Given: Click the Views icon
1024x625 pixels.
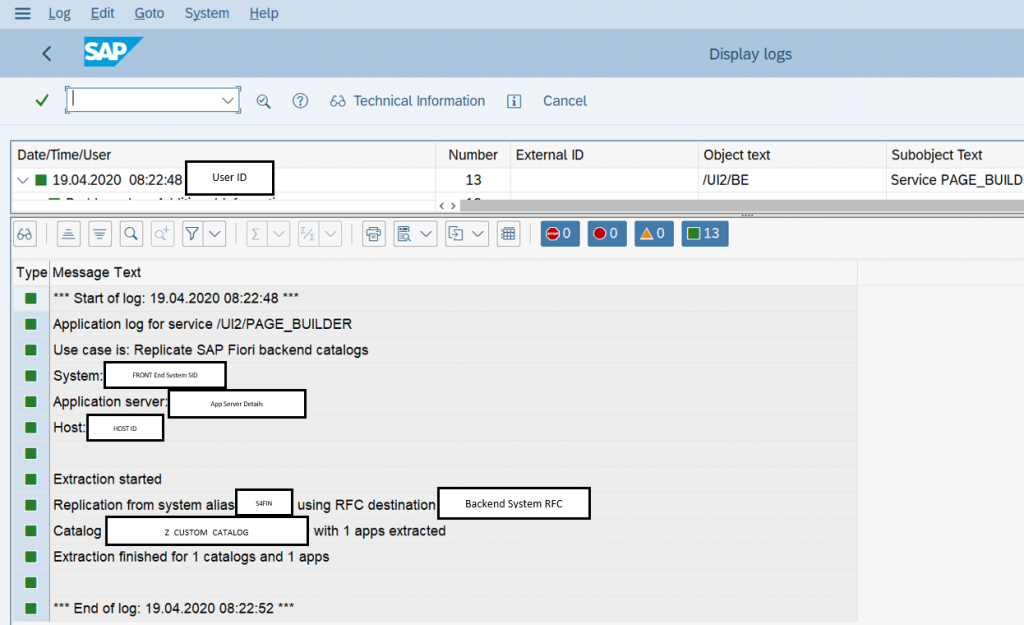Looking at the screenshot, I should (404, 234).
